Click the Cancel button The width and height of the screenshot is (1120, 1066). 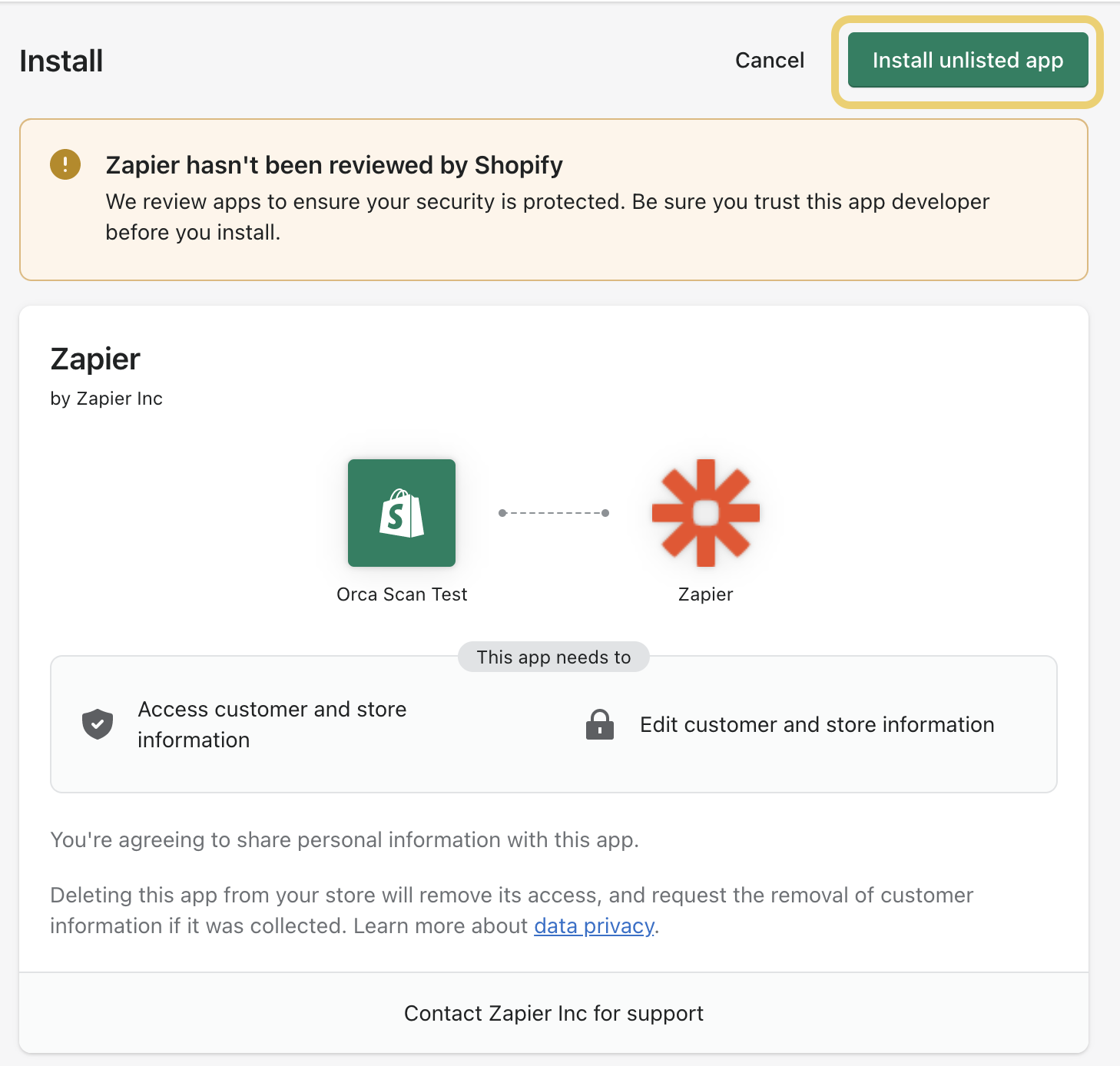769,61
